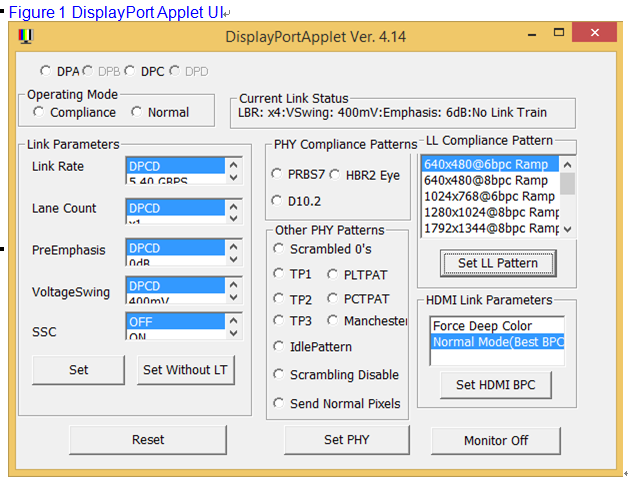Select 1024x768@6bpc Ramp pattern

pyautogui.click(x=490, y=196)
